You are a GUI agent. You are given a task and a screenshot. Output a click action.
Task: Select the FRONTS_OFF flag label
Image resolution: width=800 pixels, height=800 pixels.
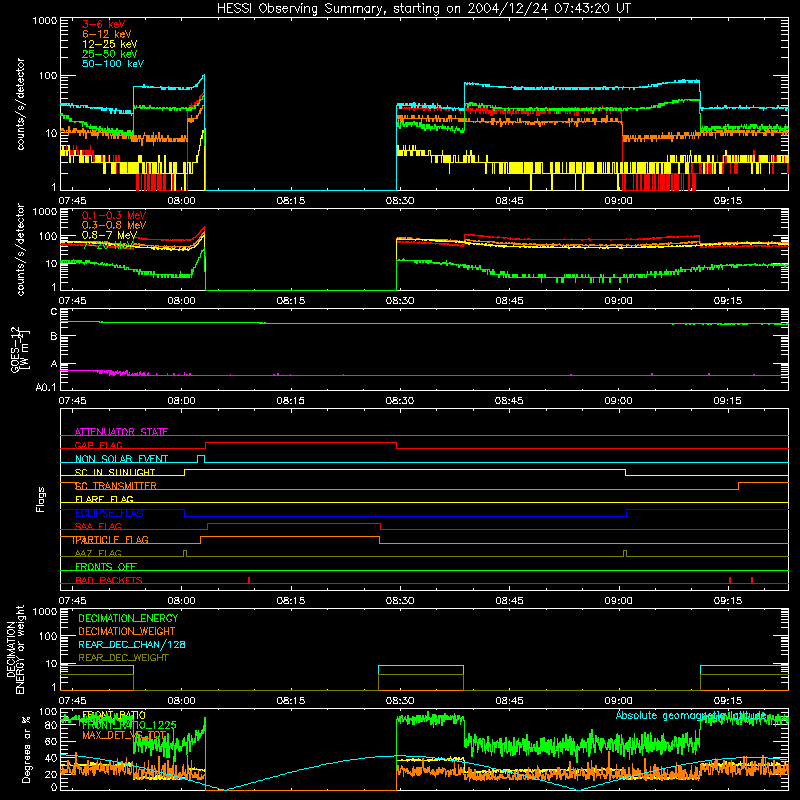(x=106, y=567)
